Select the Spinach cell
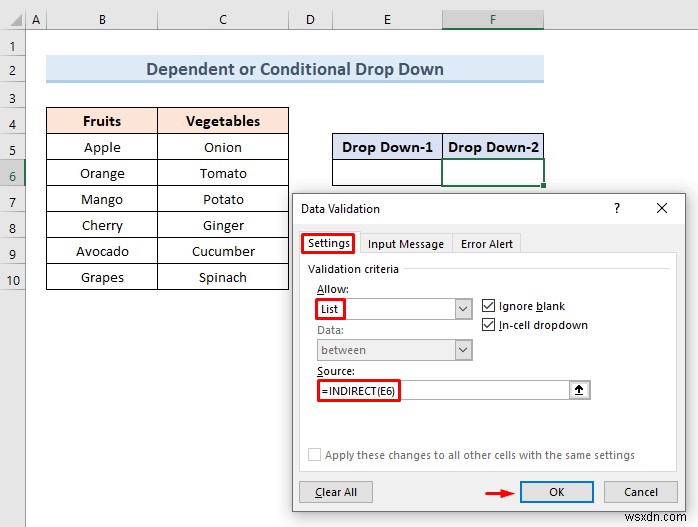Image resolution: width=698 pixels, height=527 pixels. click(223, 277)
